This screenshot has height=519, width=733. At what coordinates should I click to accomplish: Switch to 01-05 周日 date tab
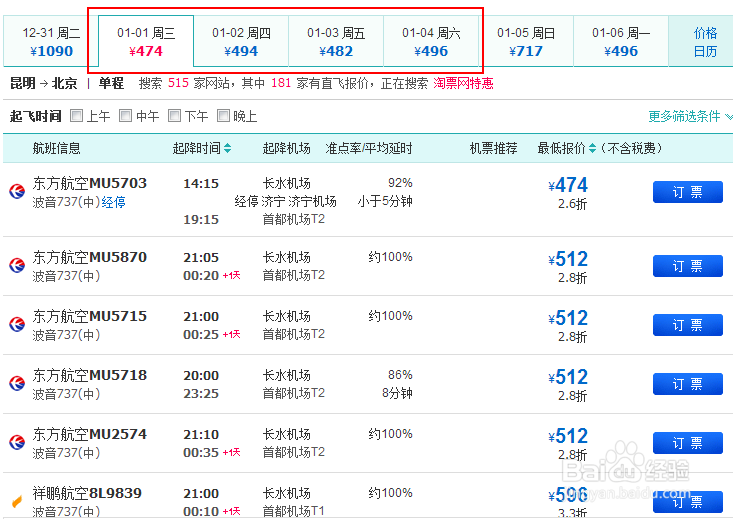tap(526, 42)
